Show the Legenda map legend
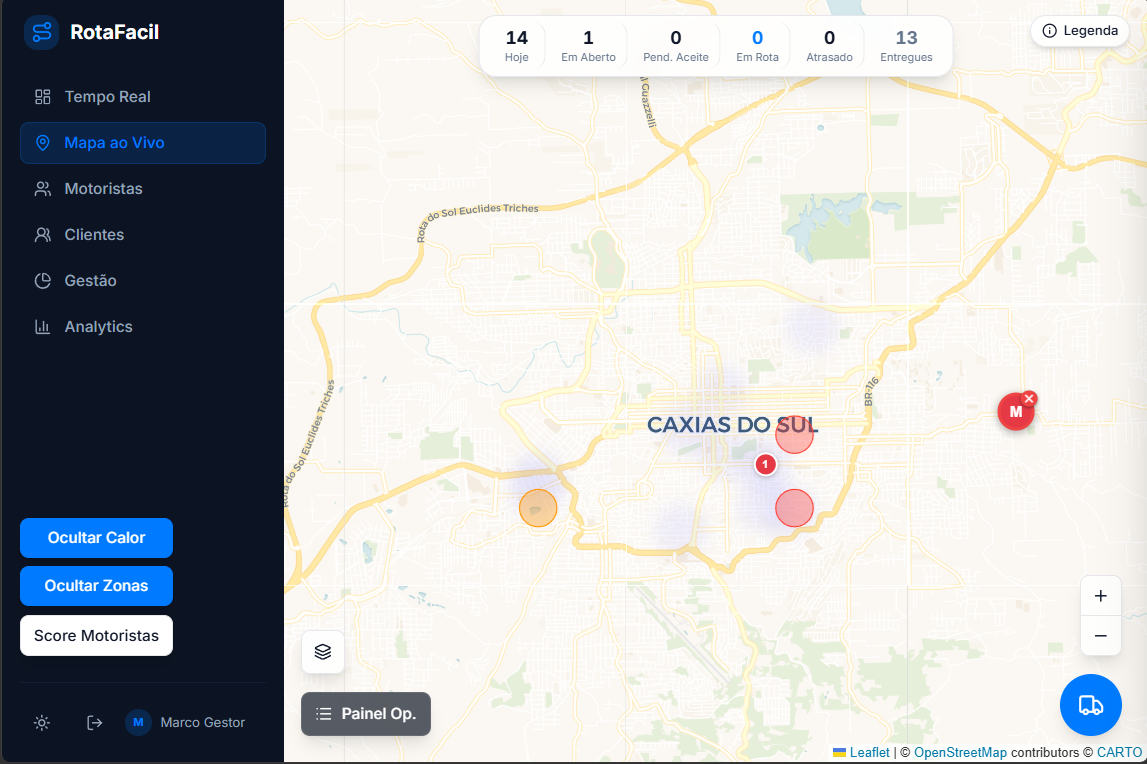The height and width of the screenshot is (764, 1147). (1080, 31)
